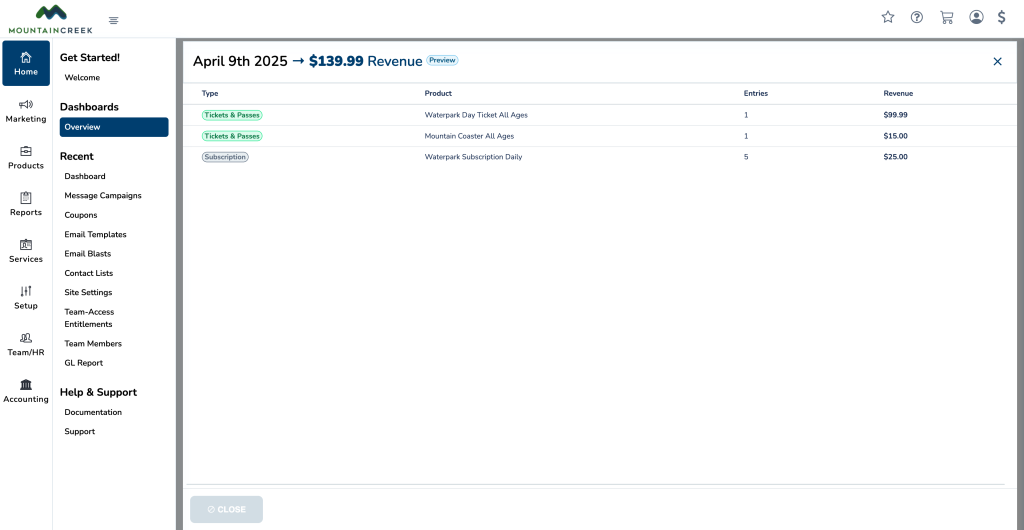The width and height of the screenshot is (1024, 530).
Task: Open Email Templates from Recent
Action: [95, 234]
